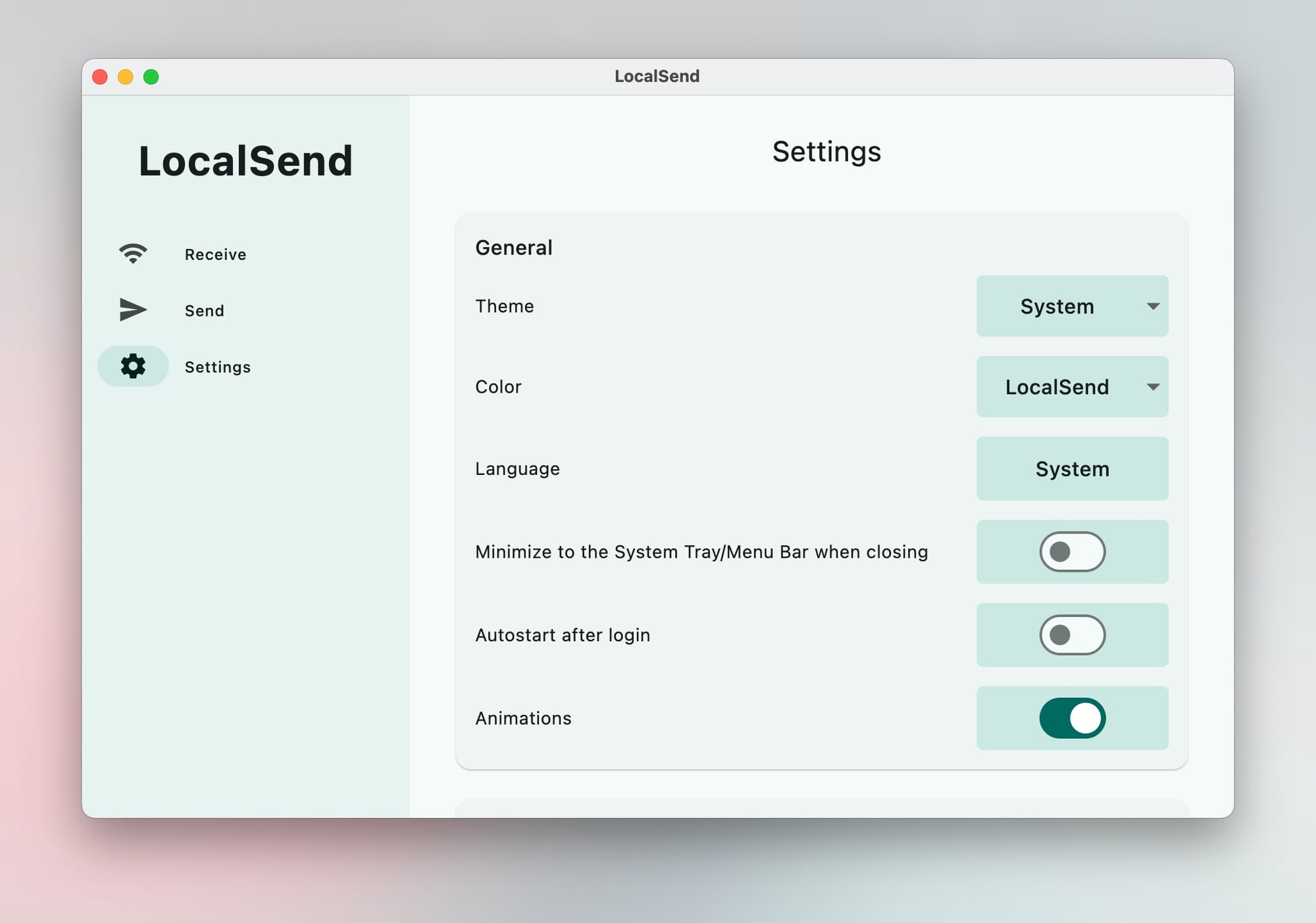Turn on Autostart after login
1316x923 pixels.
[1072, 635]
